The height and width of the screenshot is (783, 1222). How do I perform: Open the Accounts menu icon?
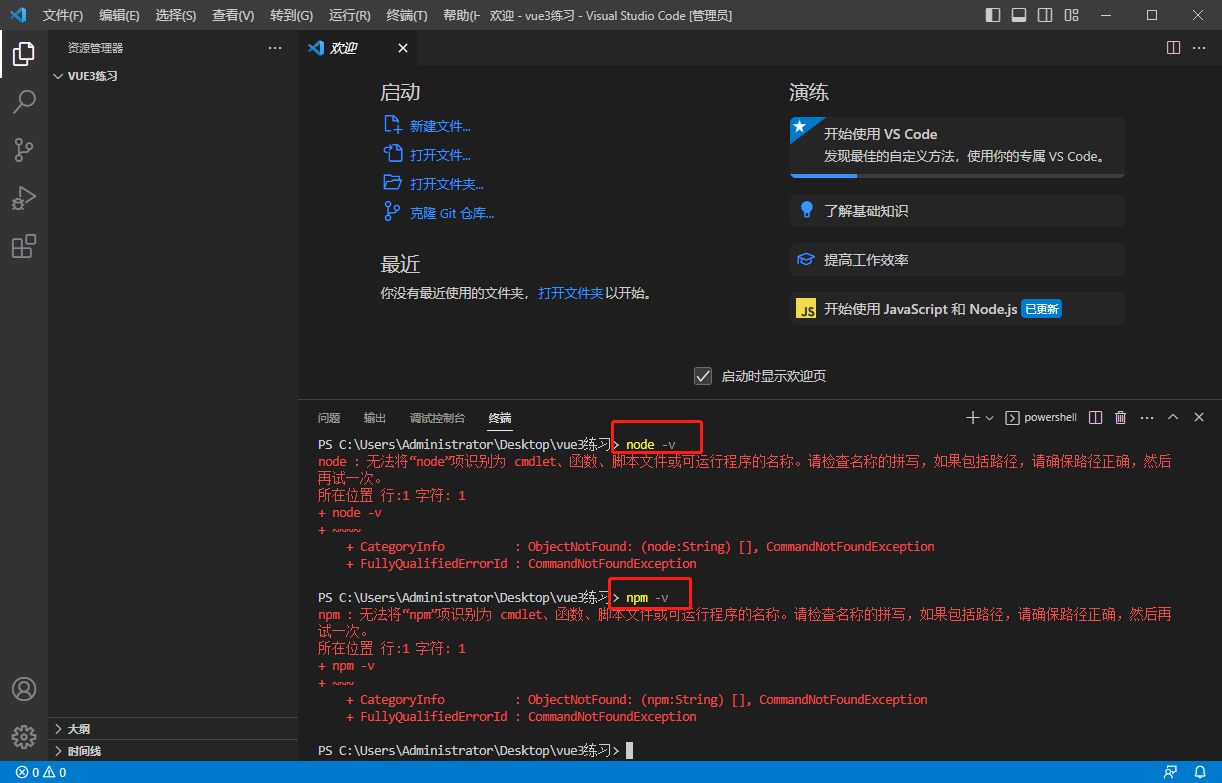point(24,689)
